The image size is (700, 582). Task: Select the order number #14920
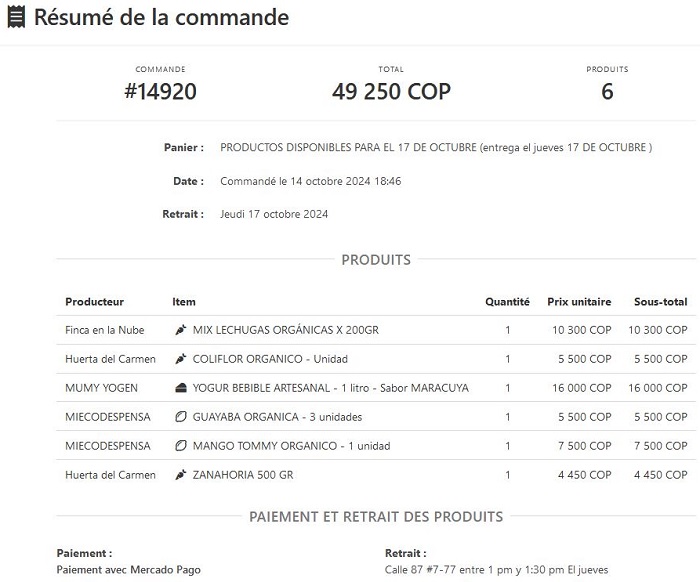160,92
